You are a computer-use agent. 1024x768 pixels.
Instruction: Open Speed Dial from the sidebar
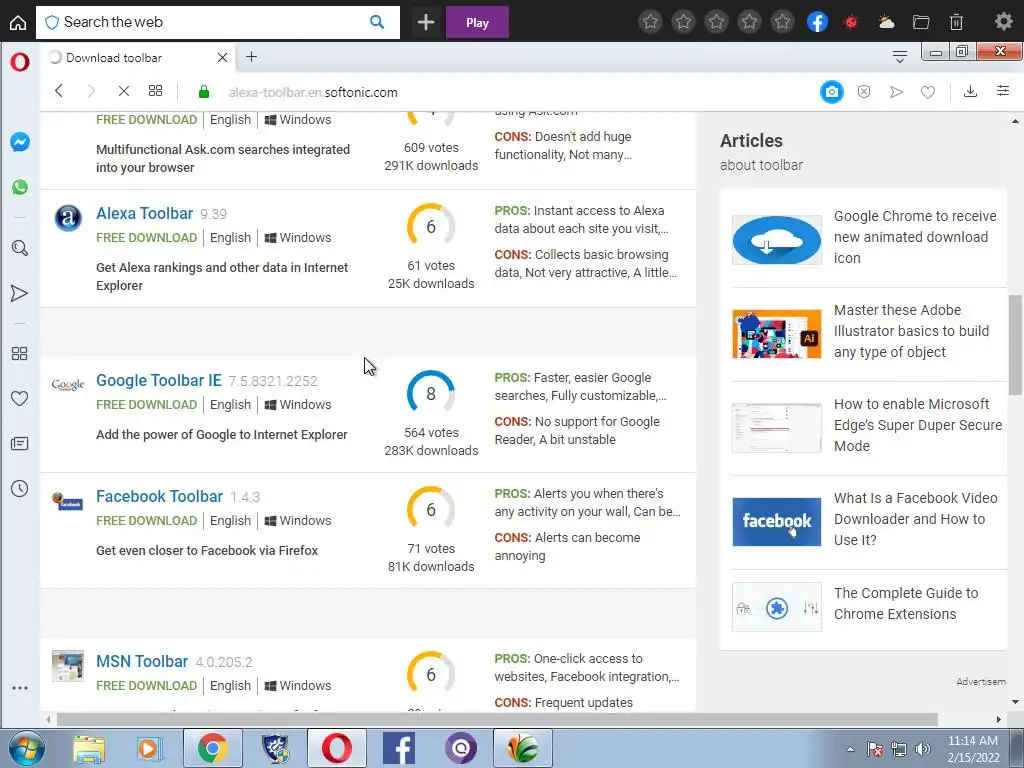click(x=20, y=353)
